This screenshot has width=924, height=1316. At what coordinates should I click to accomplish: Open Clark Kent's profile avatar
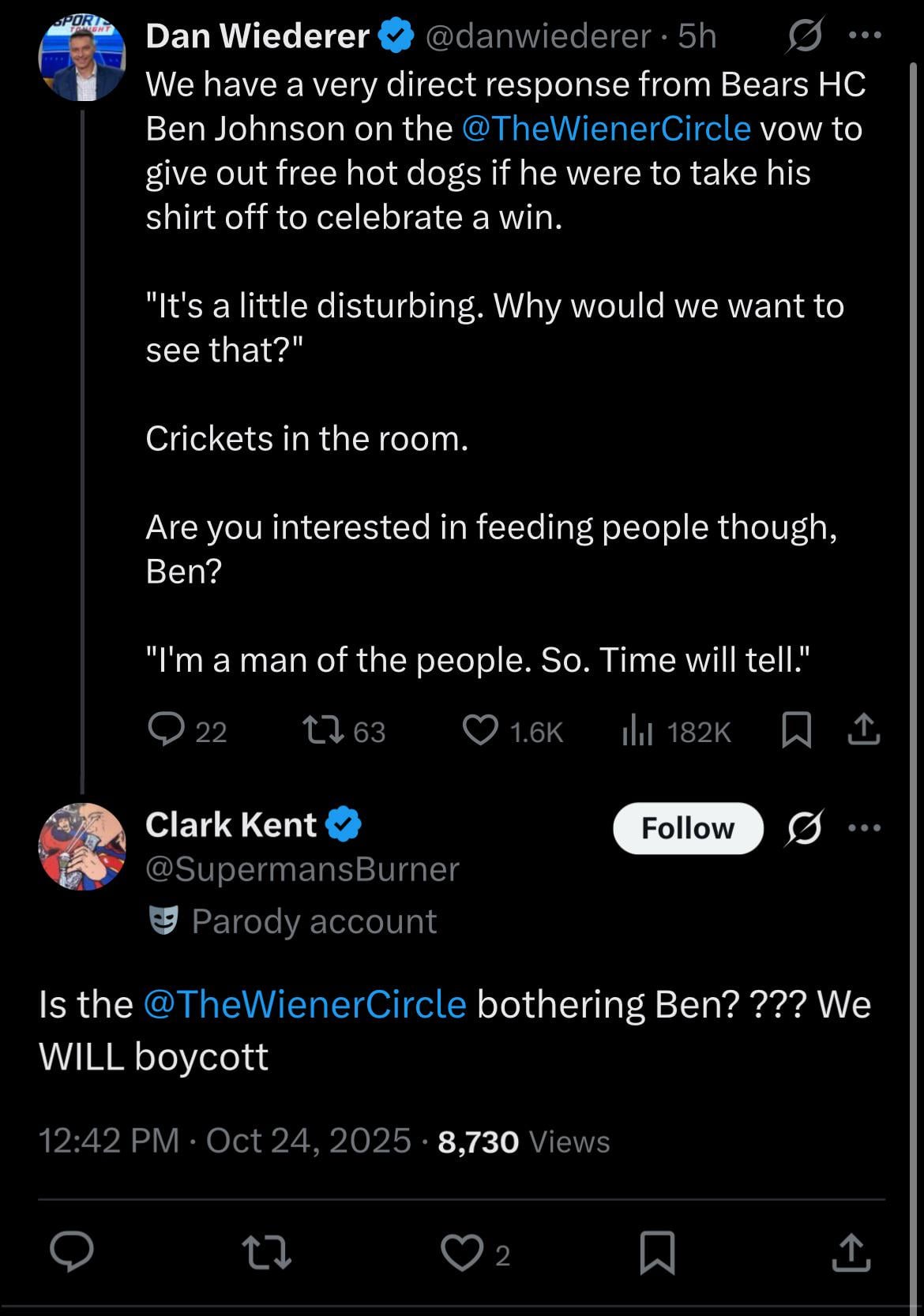point(82,847)
